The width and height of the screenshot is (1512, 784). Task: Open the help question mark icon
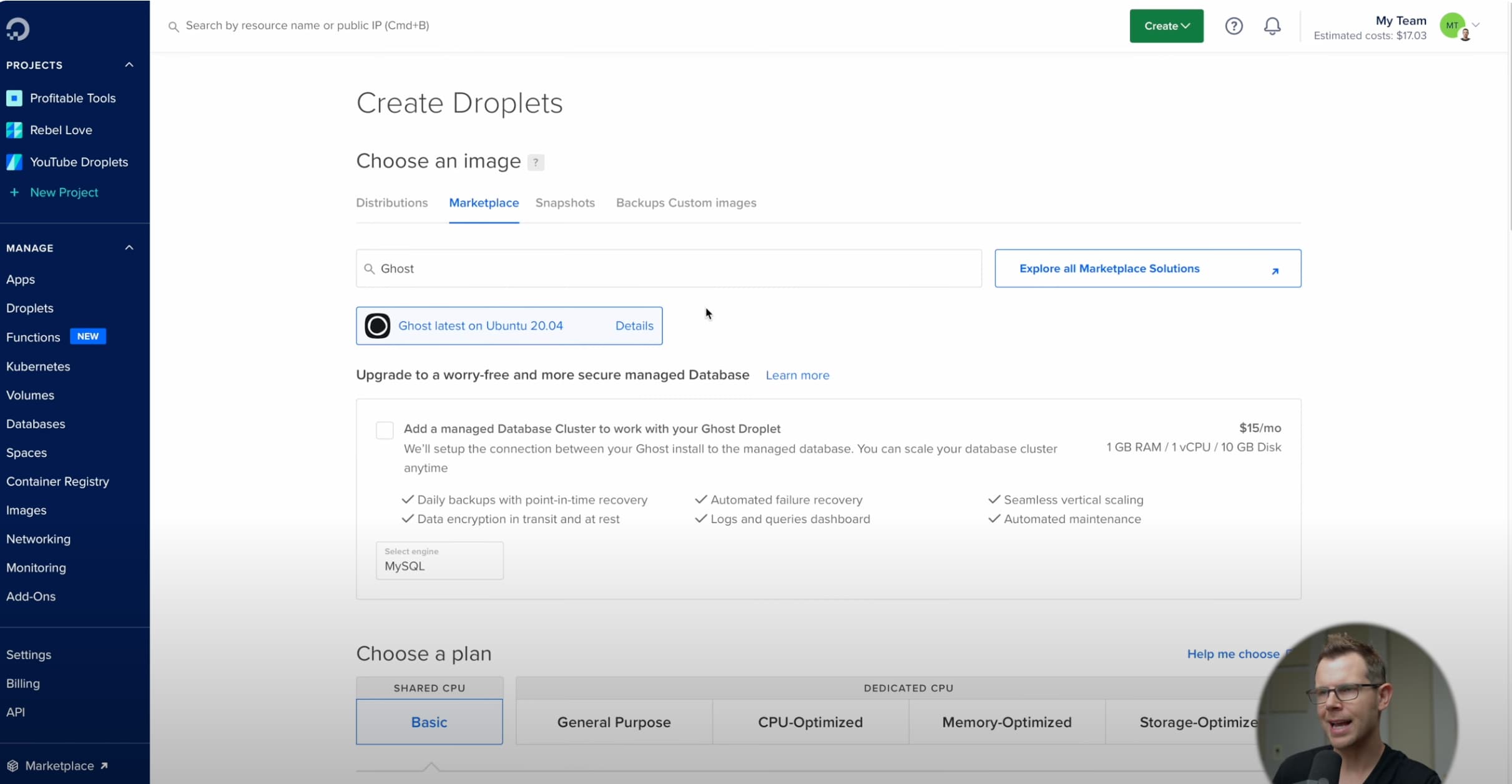(x=1234, y=26)
